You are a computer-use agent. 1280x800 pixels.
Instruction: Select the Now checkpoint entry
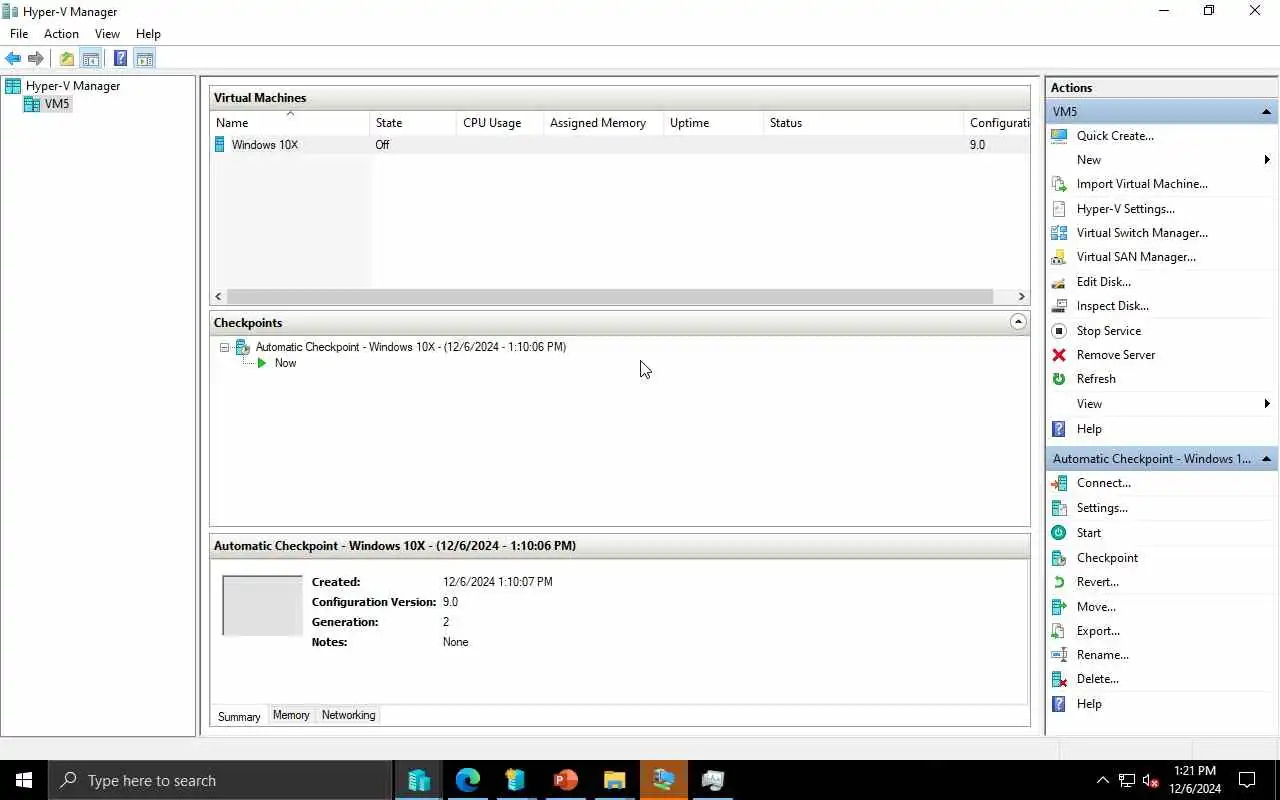tap(285, 363)
